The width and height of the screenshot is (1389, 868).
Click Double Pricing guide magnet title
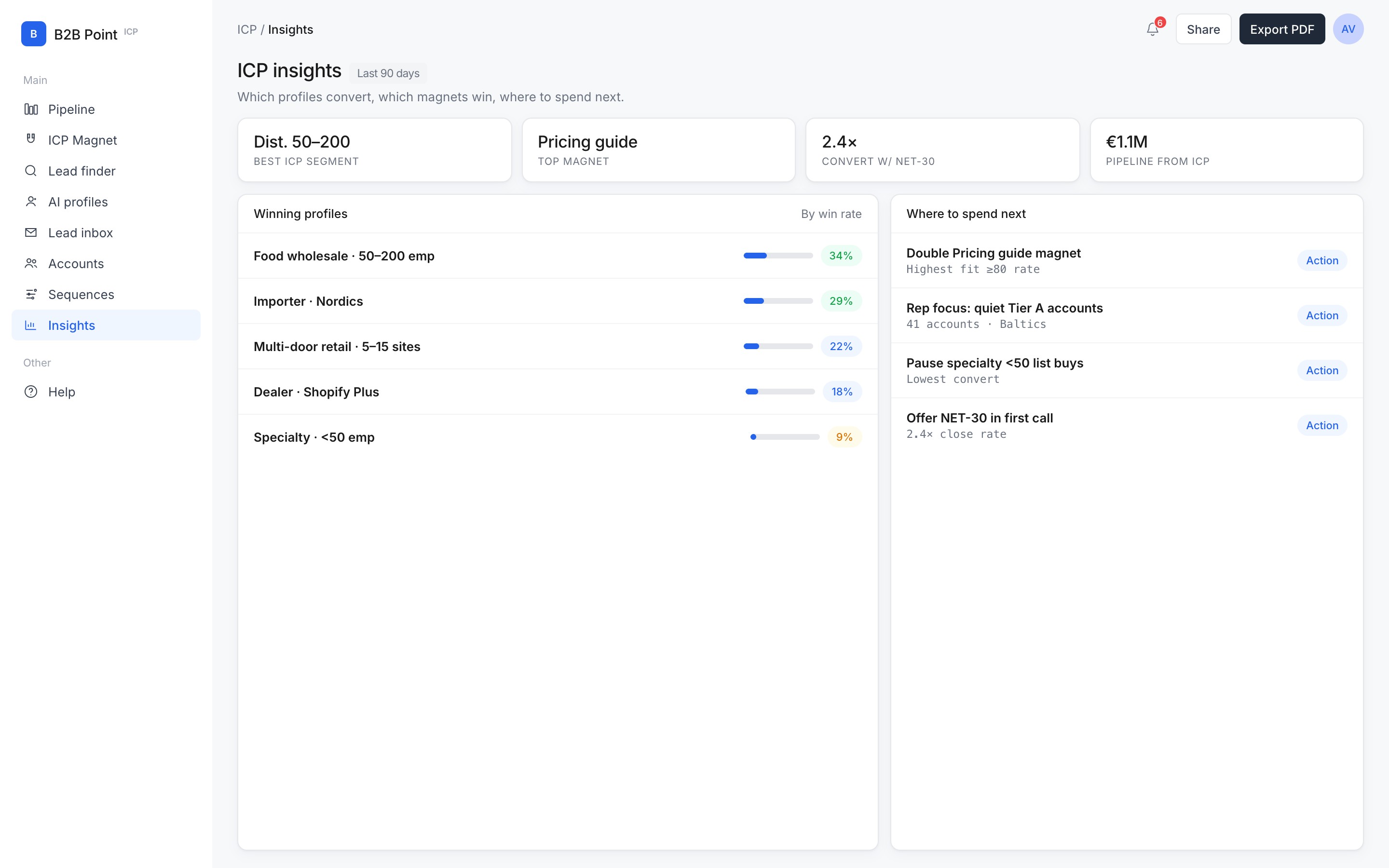[993, 253]
